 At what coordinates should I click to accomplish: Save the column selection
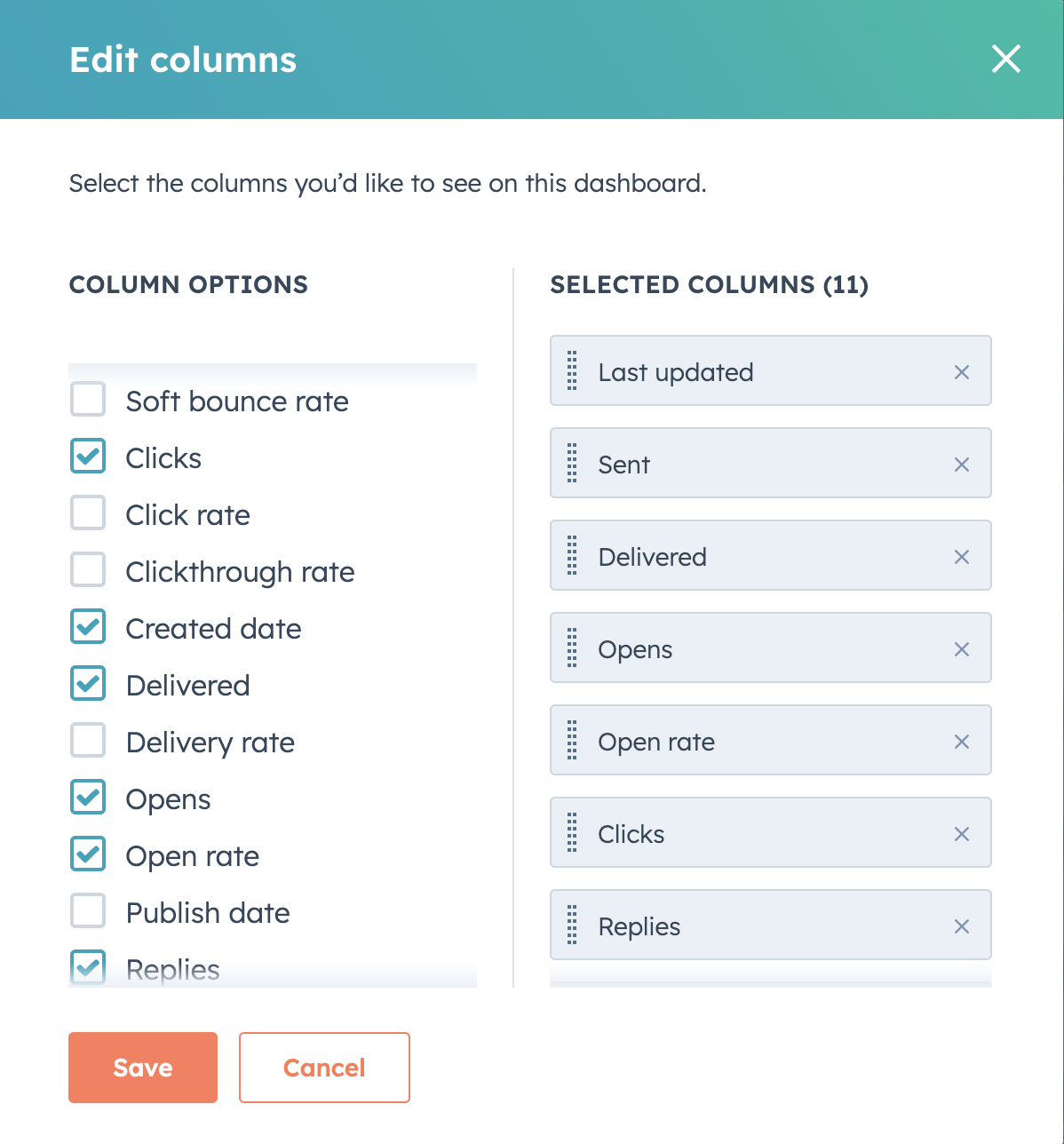(x=143, y=1068)
